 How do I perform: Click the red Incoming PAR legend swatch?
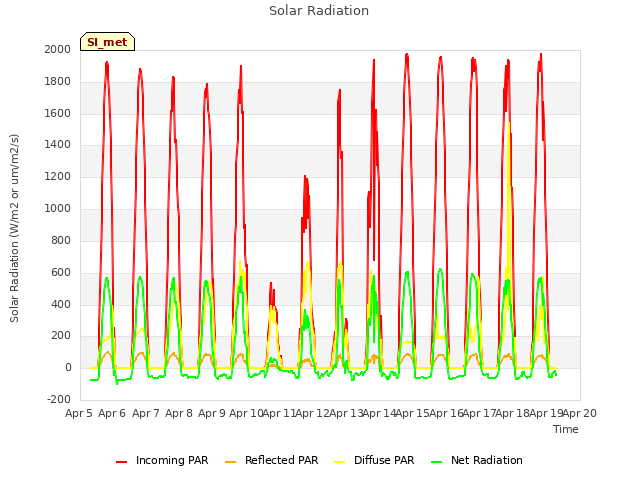pos(121,462)
